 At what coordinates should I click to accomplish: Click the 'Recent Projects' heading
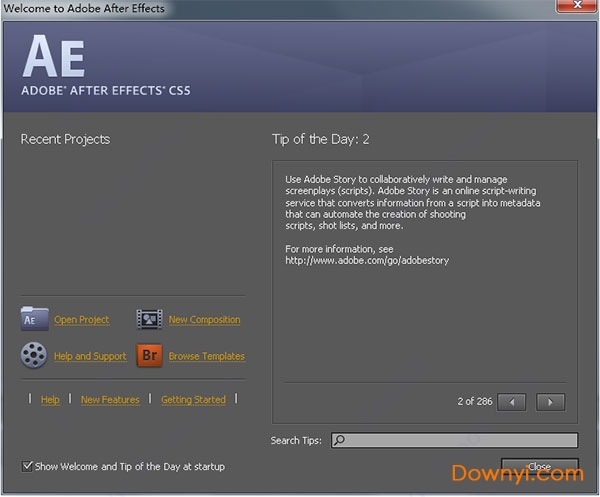coord(65,139)
